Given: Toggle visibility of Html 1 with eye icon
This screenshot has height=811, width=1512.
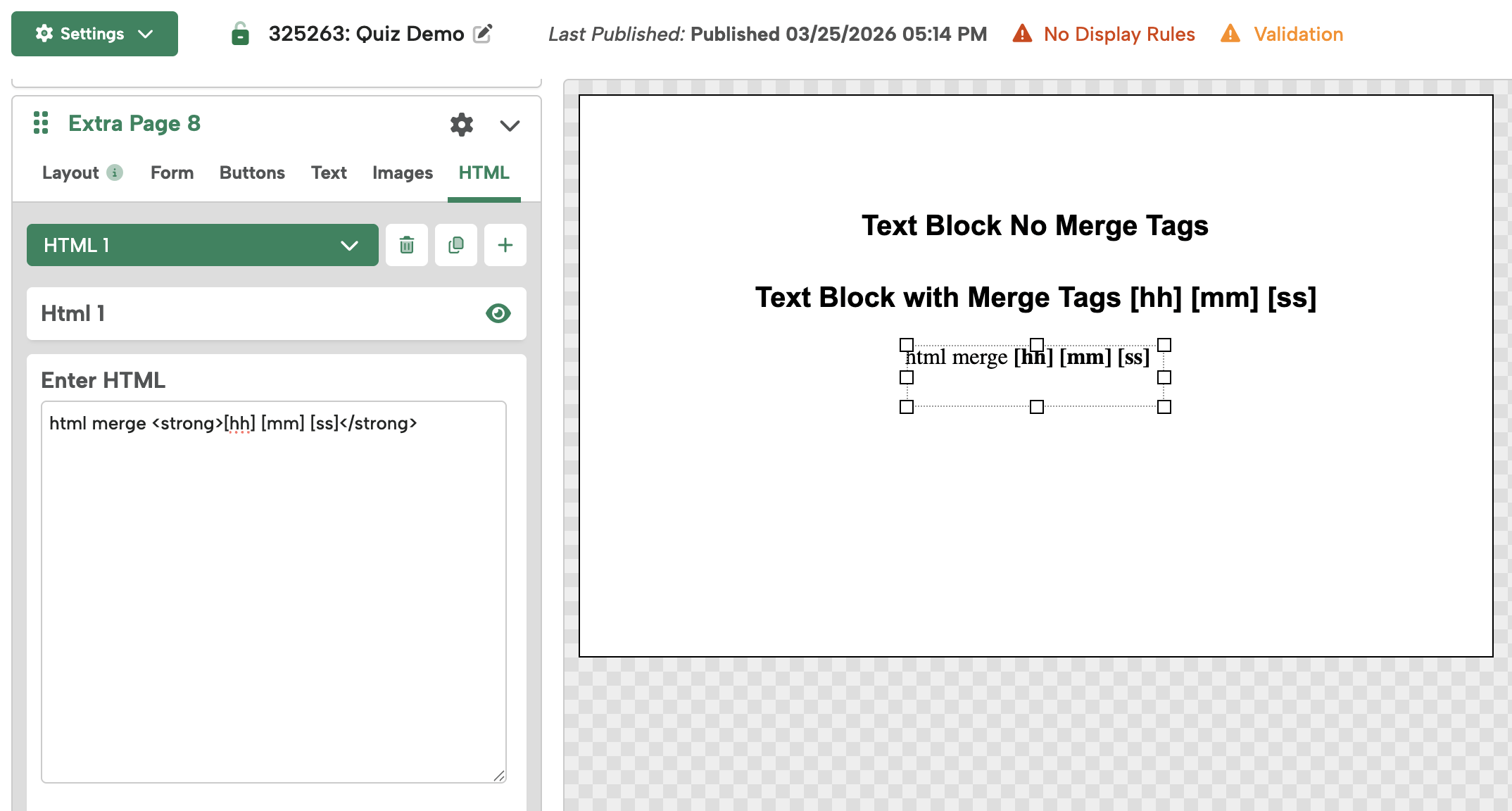Looking at the screenshot, I should [x=498, y=313].
